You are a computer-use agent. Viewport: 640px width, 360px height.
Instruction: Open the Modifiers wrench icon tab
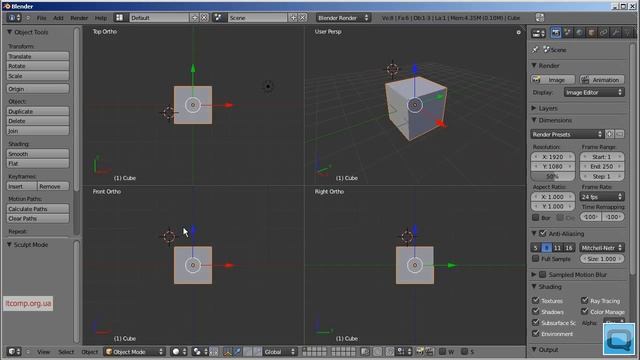tap(616, 33)
